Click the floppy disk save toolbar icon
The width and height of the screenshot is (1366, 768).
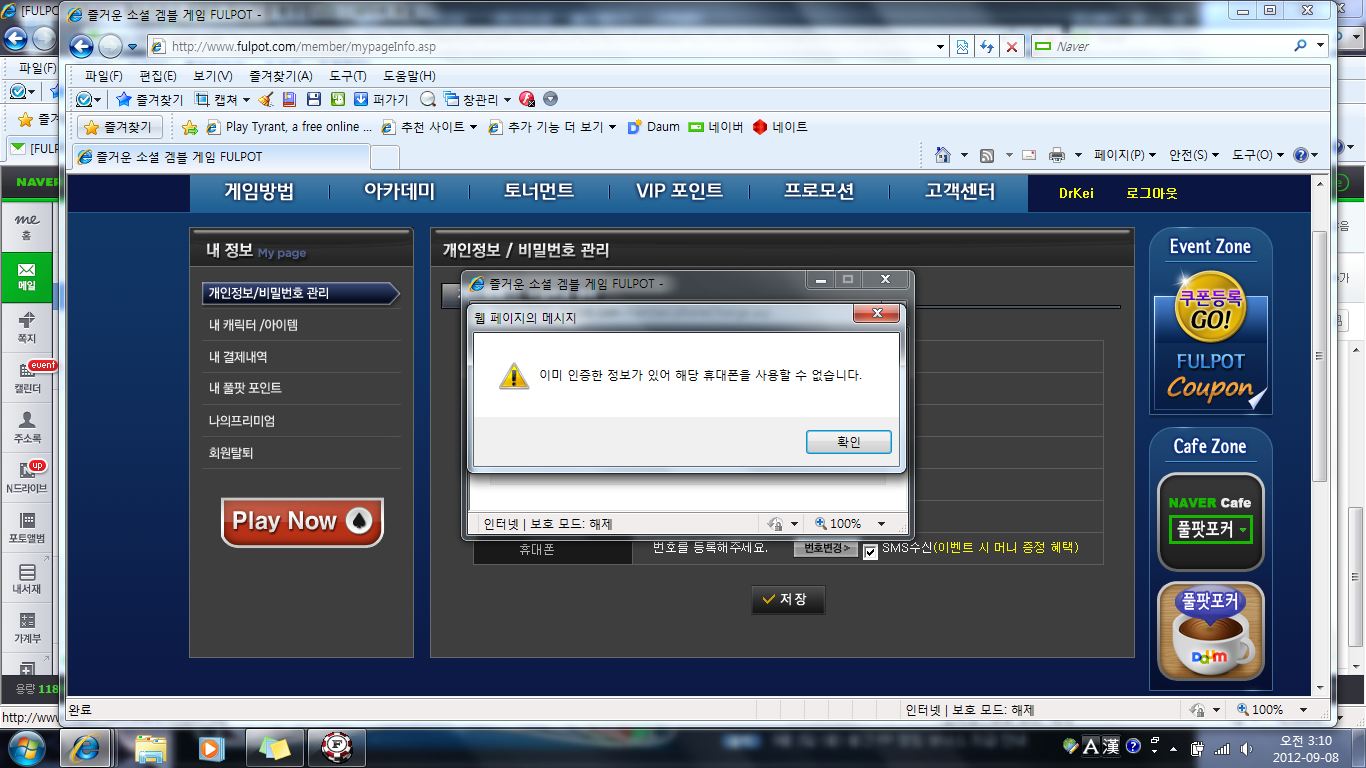(313, 100)
